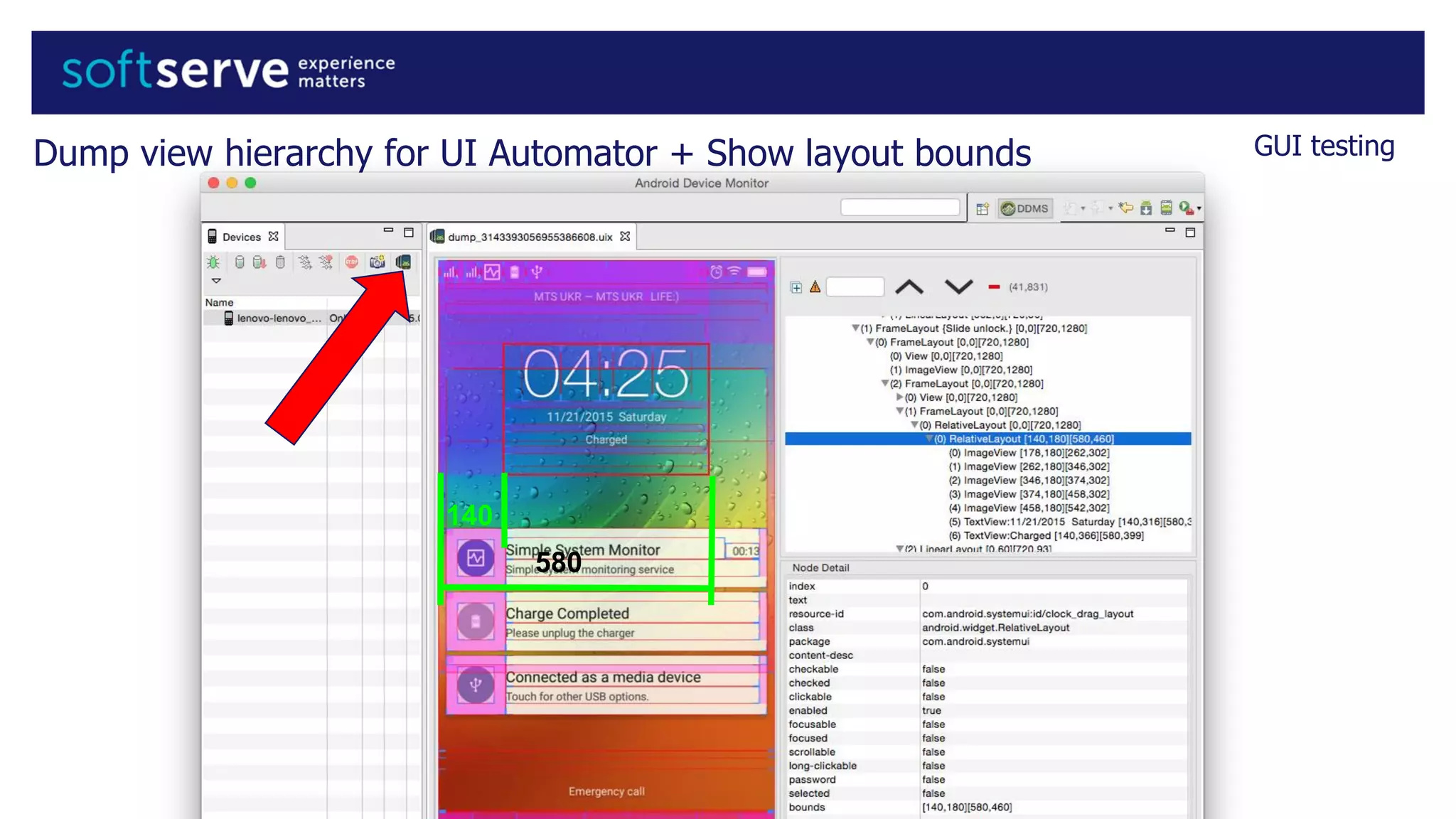Click the Update Heap cylinder icon

pos(240,262)
